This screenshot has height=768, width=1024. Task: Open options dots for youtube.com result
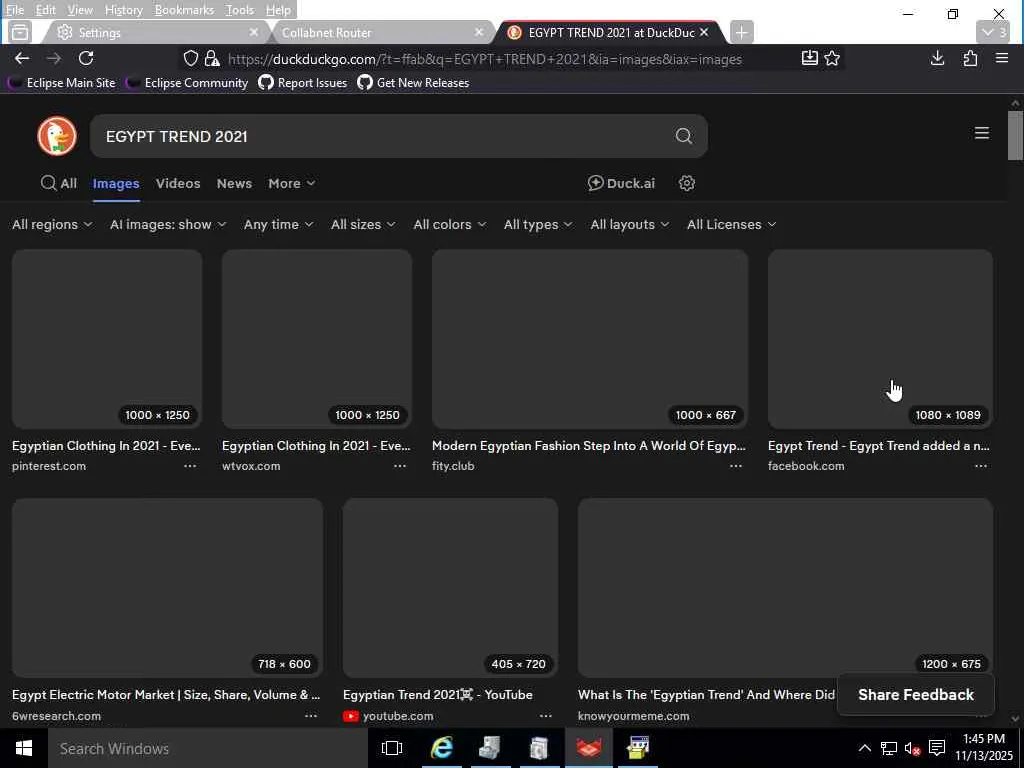pyautogui.click(x=546, y=716)
